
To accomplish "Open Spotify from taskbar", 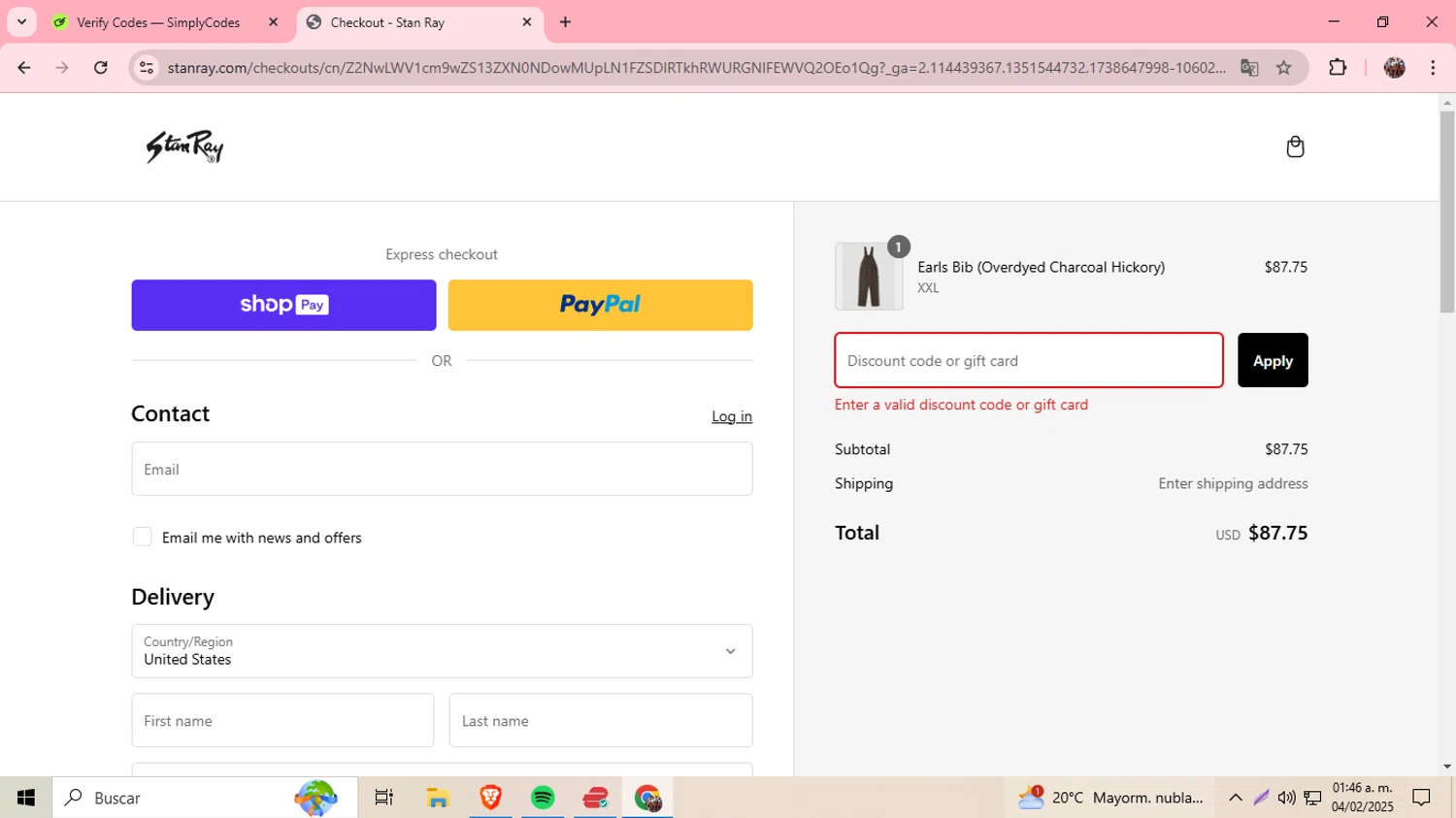I will pos(543,798).
